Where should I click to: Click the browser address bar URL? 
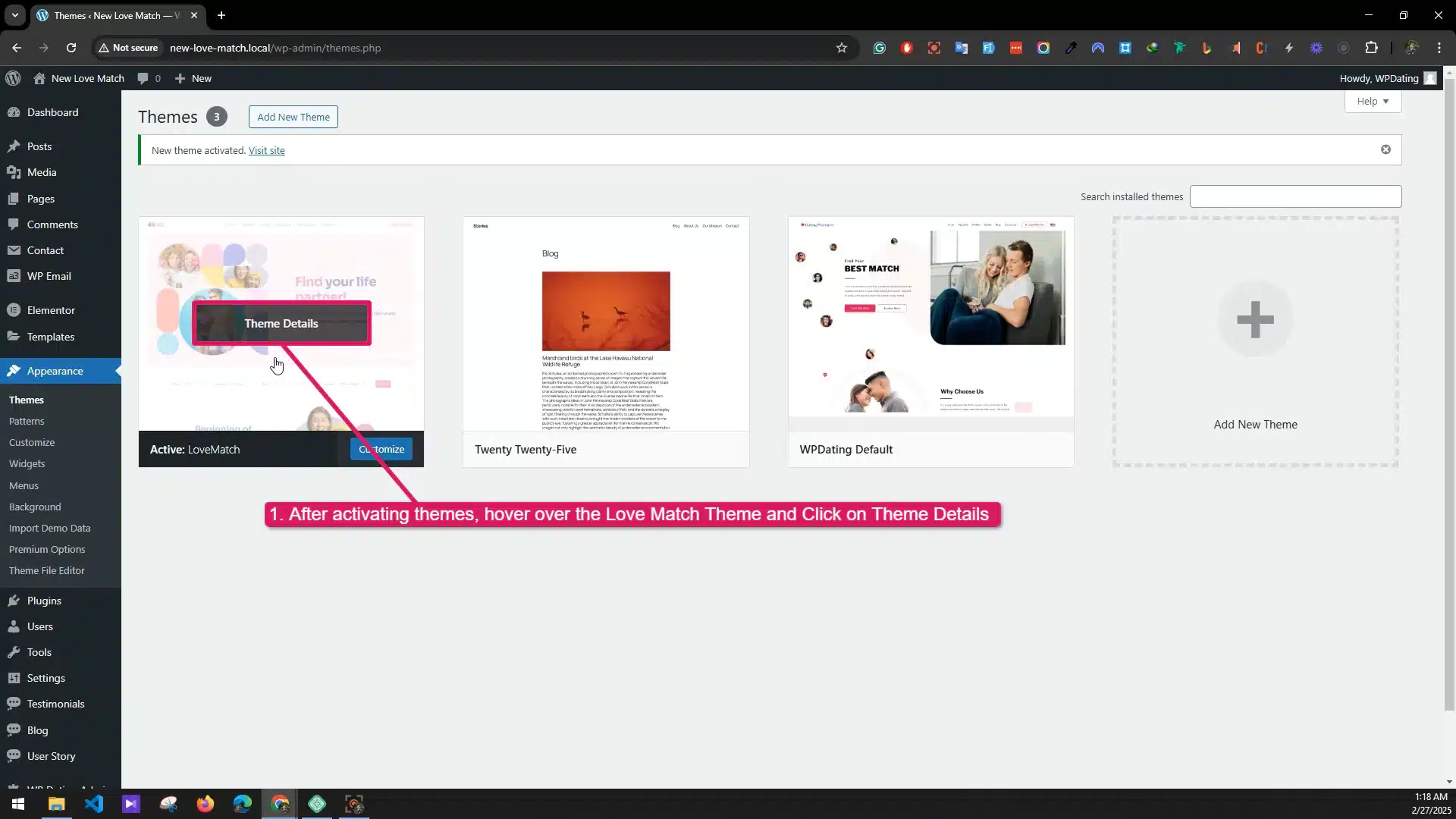coord(275,48)
